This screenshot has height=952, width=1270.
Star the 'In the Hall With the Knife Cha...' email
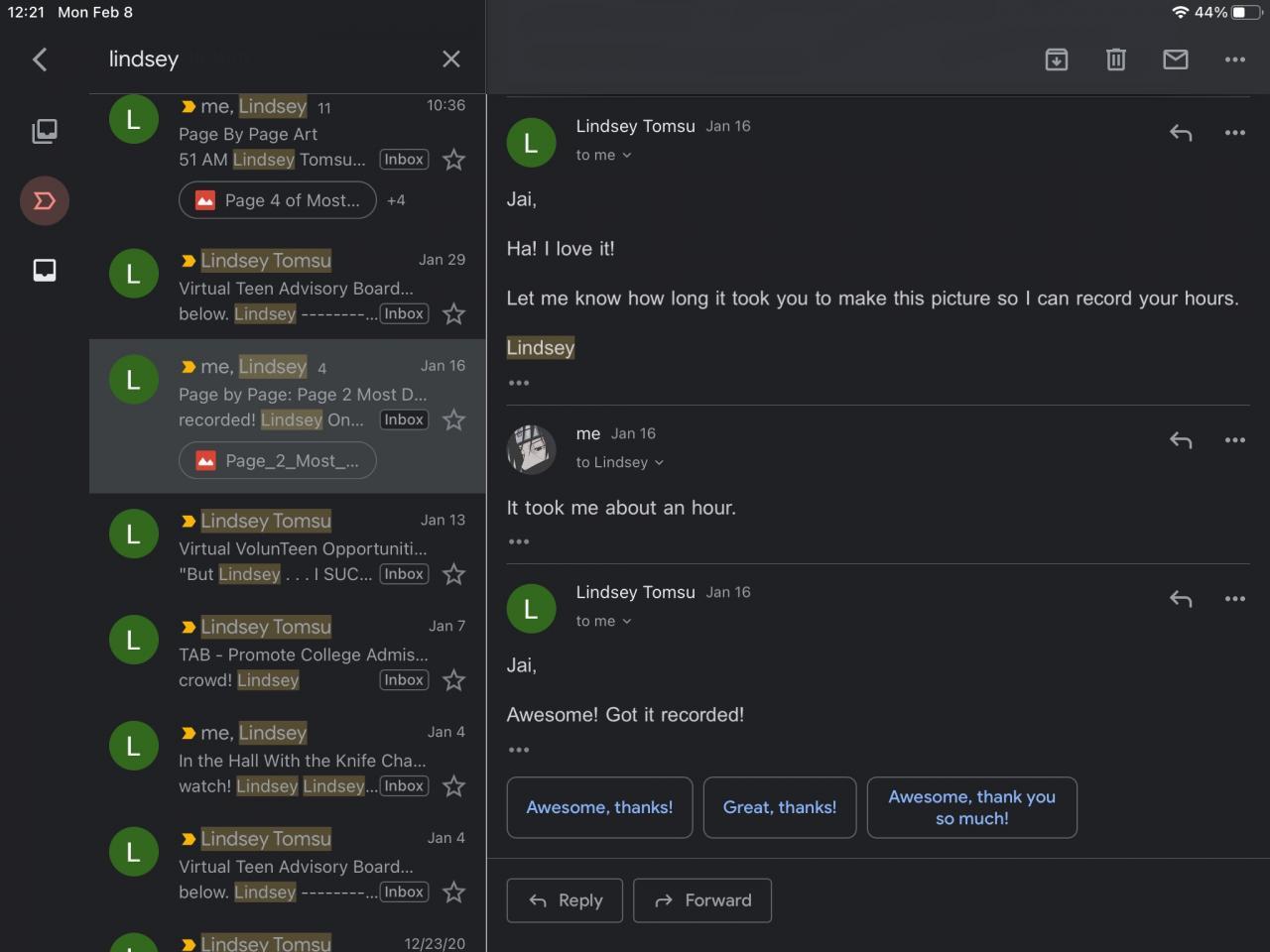(453, 786)
